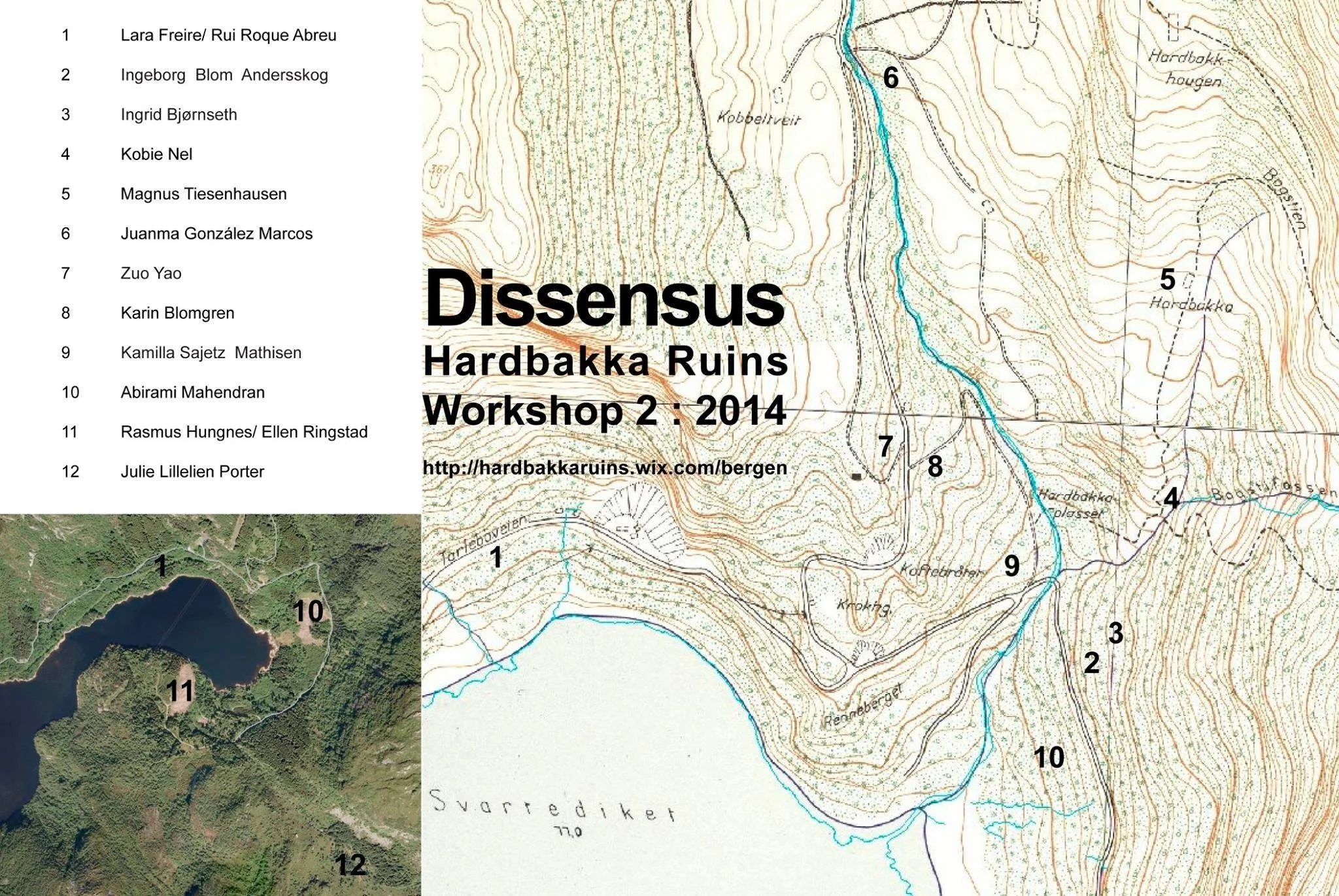
Task: Select the name 'Lara Freire/ Rui Roque Abreu'
Action: tap(228, 35)
